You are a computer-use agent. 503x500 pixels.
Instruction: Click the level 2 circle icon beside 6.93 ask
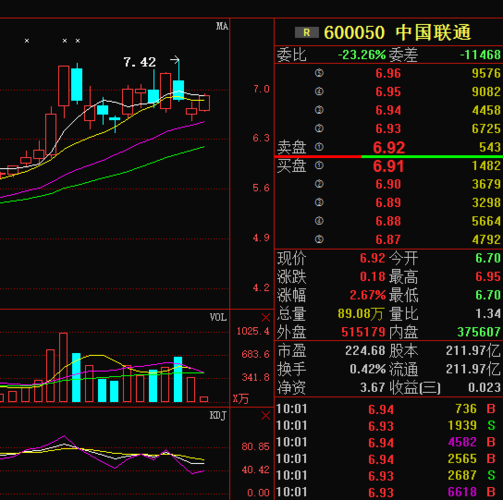[x=319, y=128]
